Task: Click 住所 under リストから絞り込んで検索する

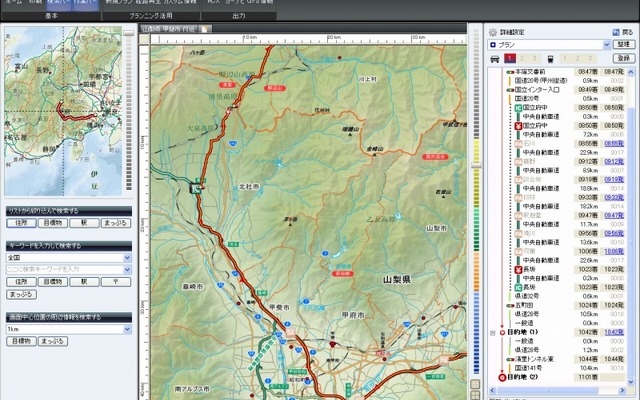Action: (x=21, y=223)
